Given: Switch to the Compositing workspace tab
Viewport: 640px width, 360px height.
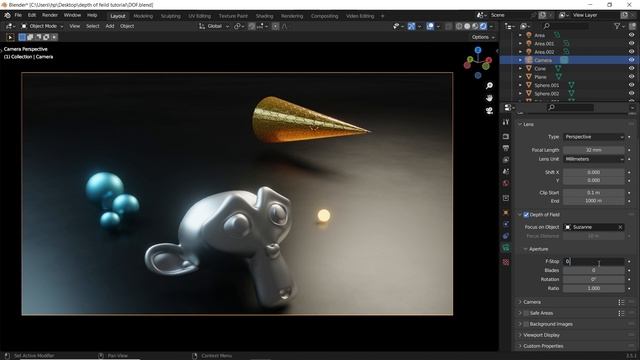Looking at the screenshot, I should point(324,16).
